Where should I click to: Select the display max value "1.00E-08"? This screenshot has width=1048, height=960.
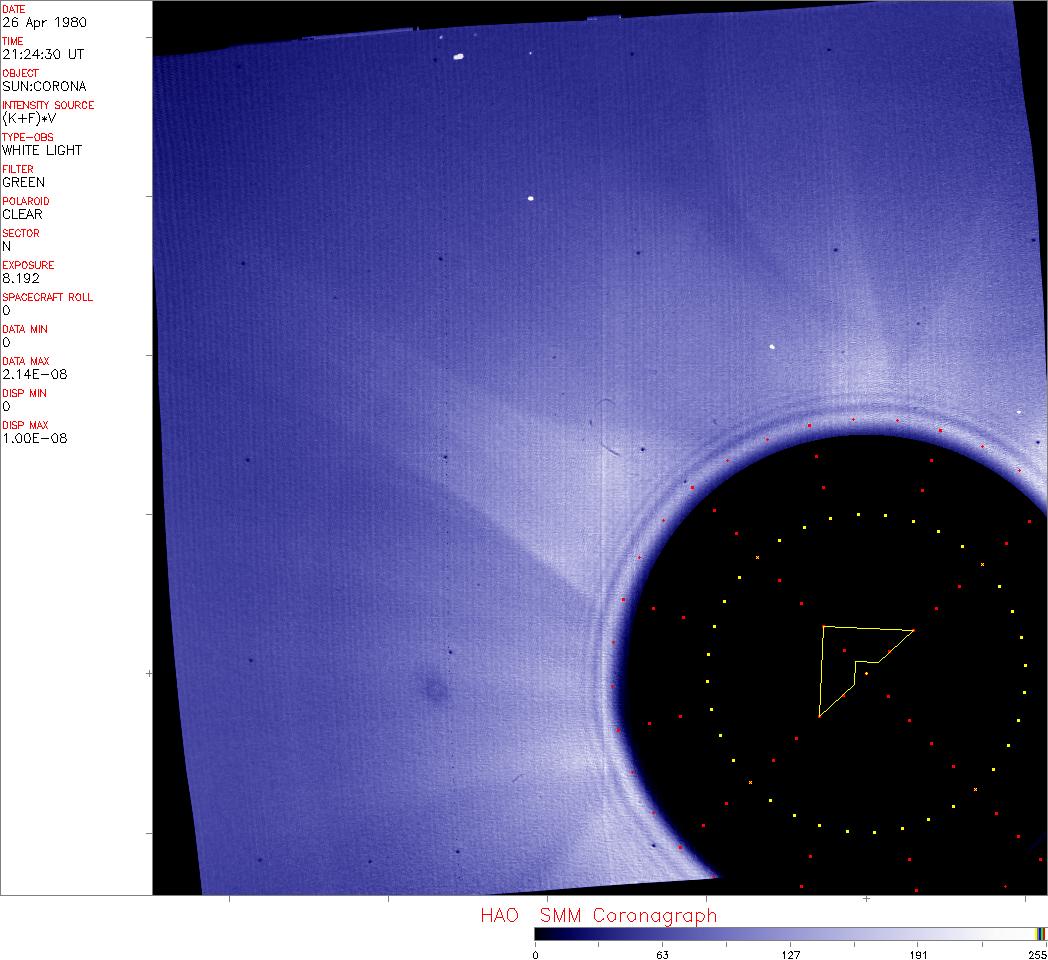(x=35, y=438)
